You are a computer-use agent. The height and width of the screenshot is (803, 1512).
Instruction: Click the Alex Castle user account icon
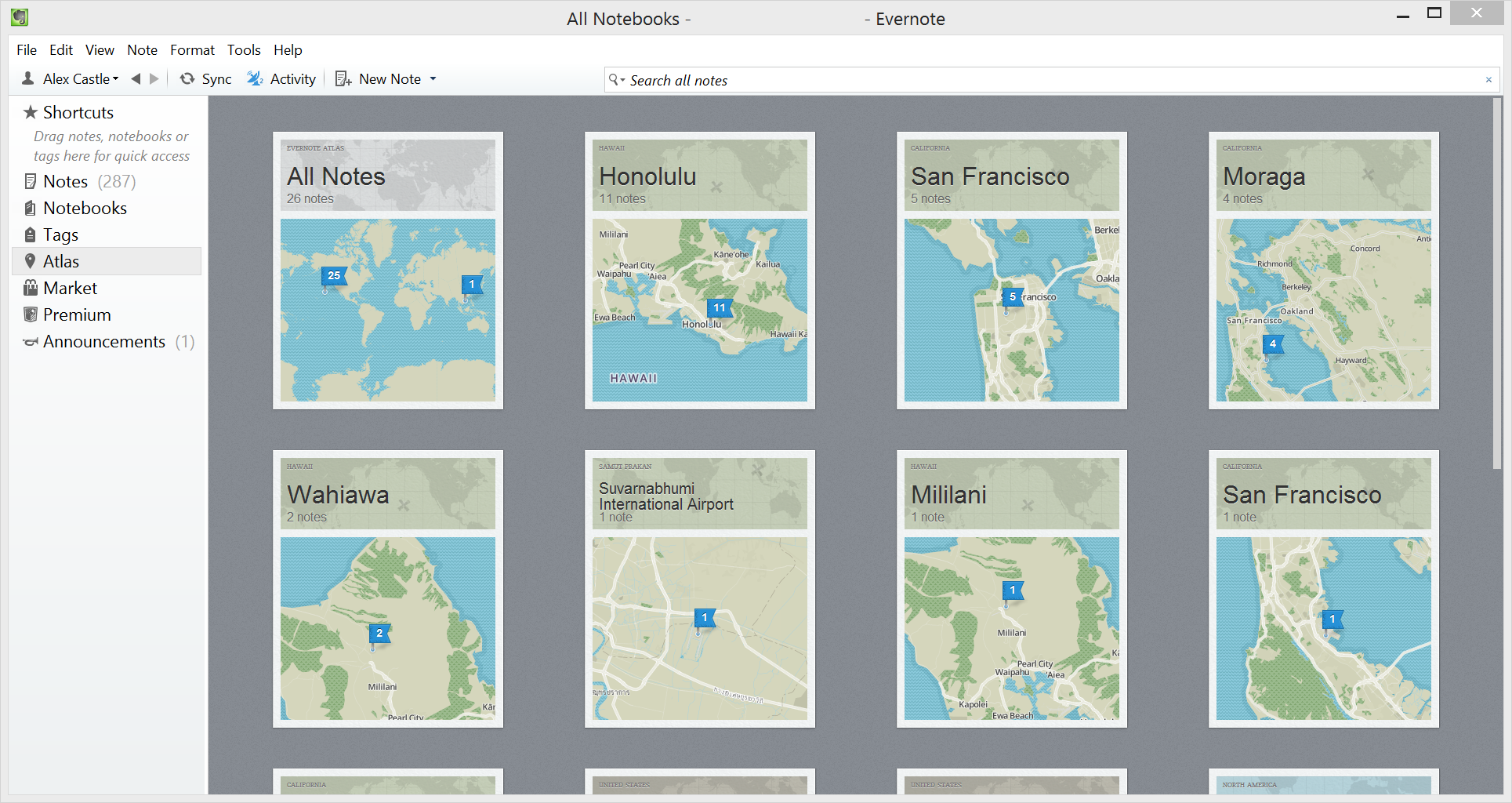[28, 78]
